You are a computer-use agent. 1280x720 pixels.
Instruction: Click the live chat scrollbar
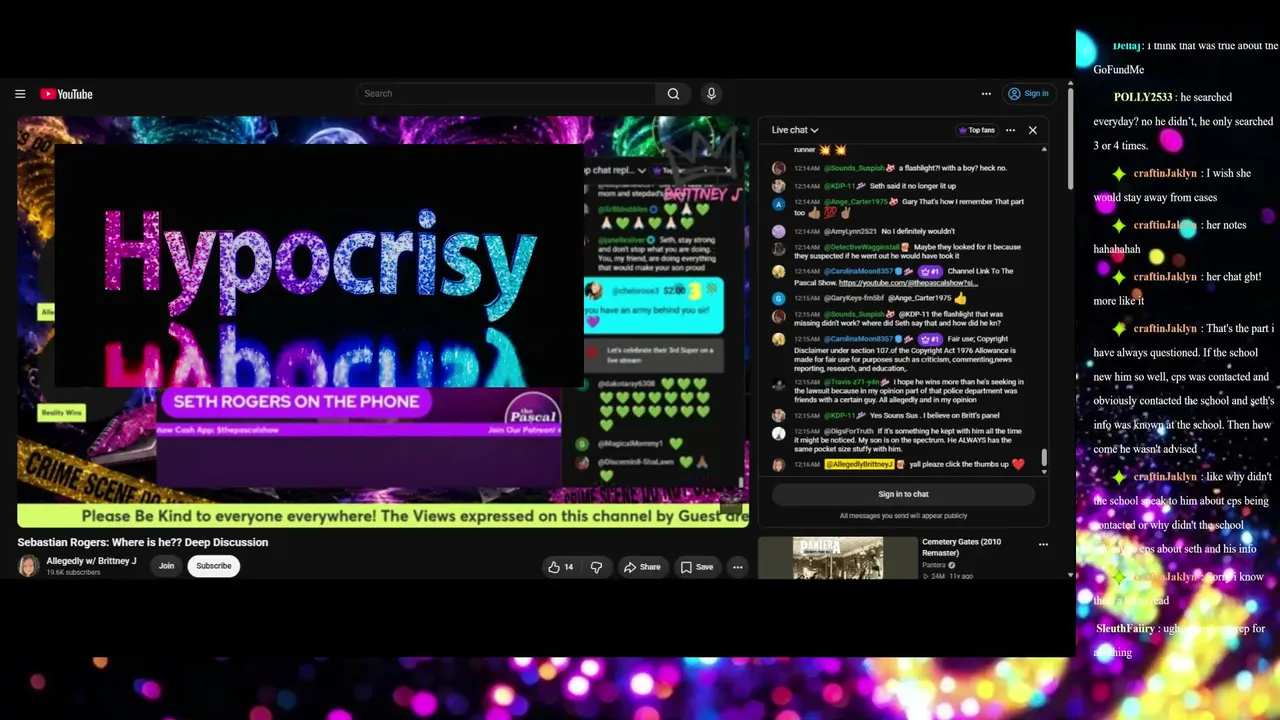pos(1044,457)
